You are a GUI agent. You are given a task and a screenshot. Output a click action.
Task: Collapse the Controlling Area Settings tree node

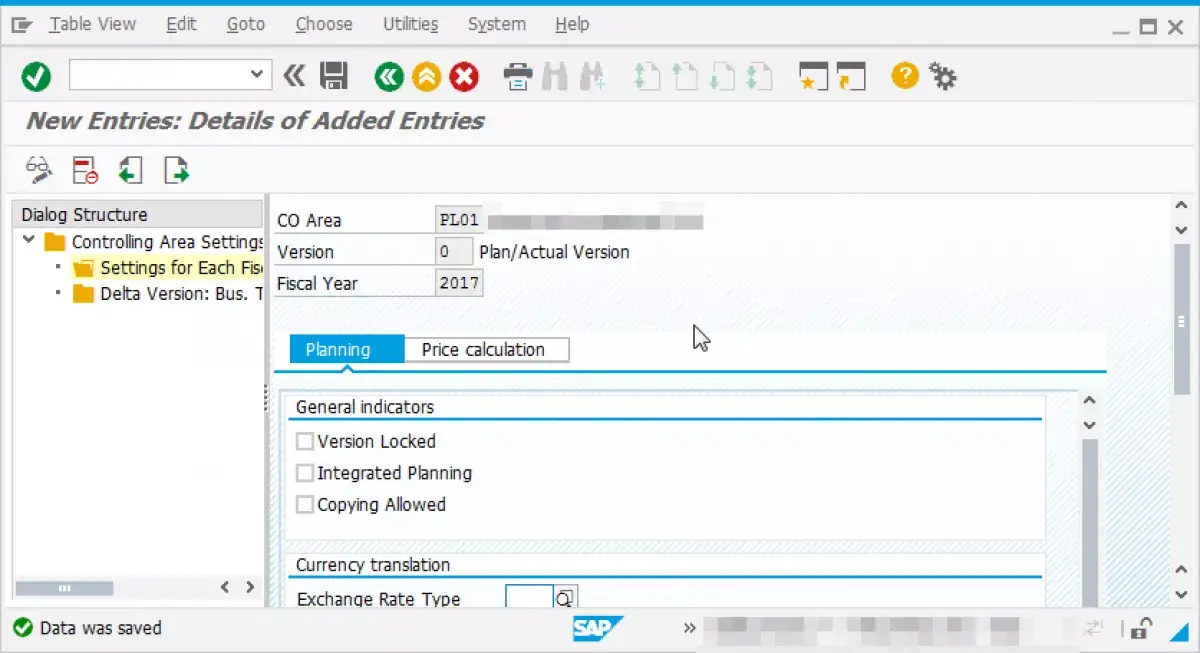click(28, 241)
